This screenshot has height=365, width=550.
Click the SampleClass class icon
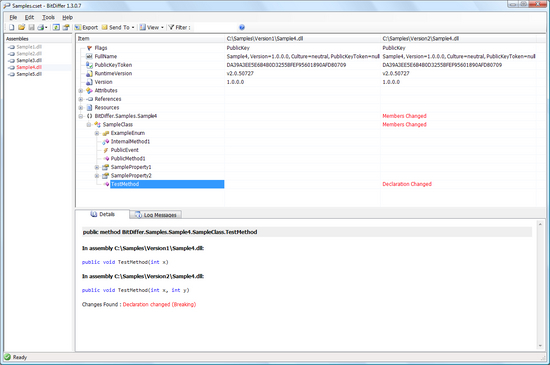(x=98, y=124)
